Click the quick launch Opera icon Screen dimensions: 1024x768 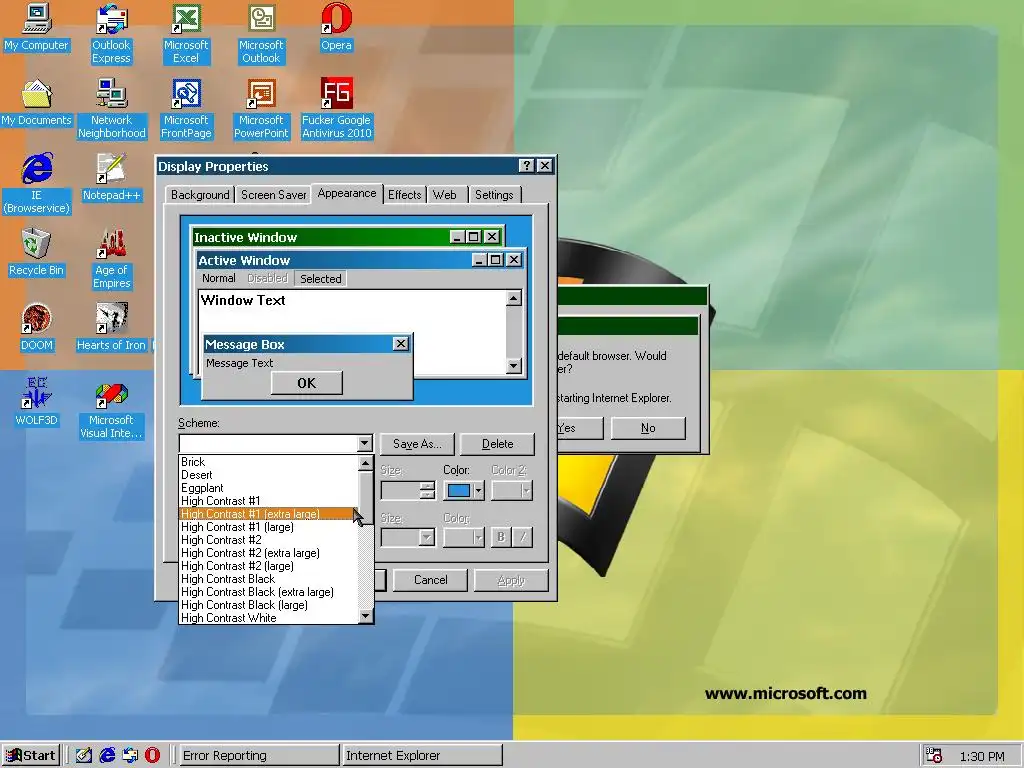[x=152, y=755]
